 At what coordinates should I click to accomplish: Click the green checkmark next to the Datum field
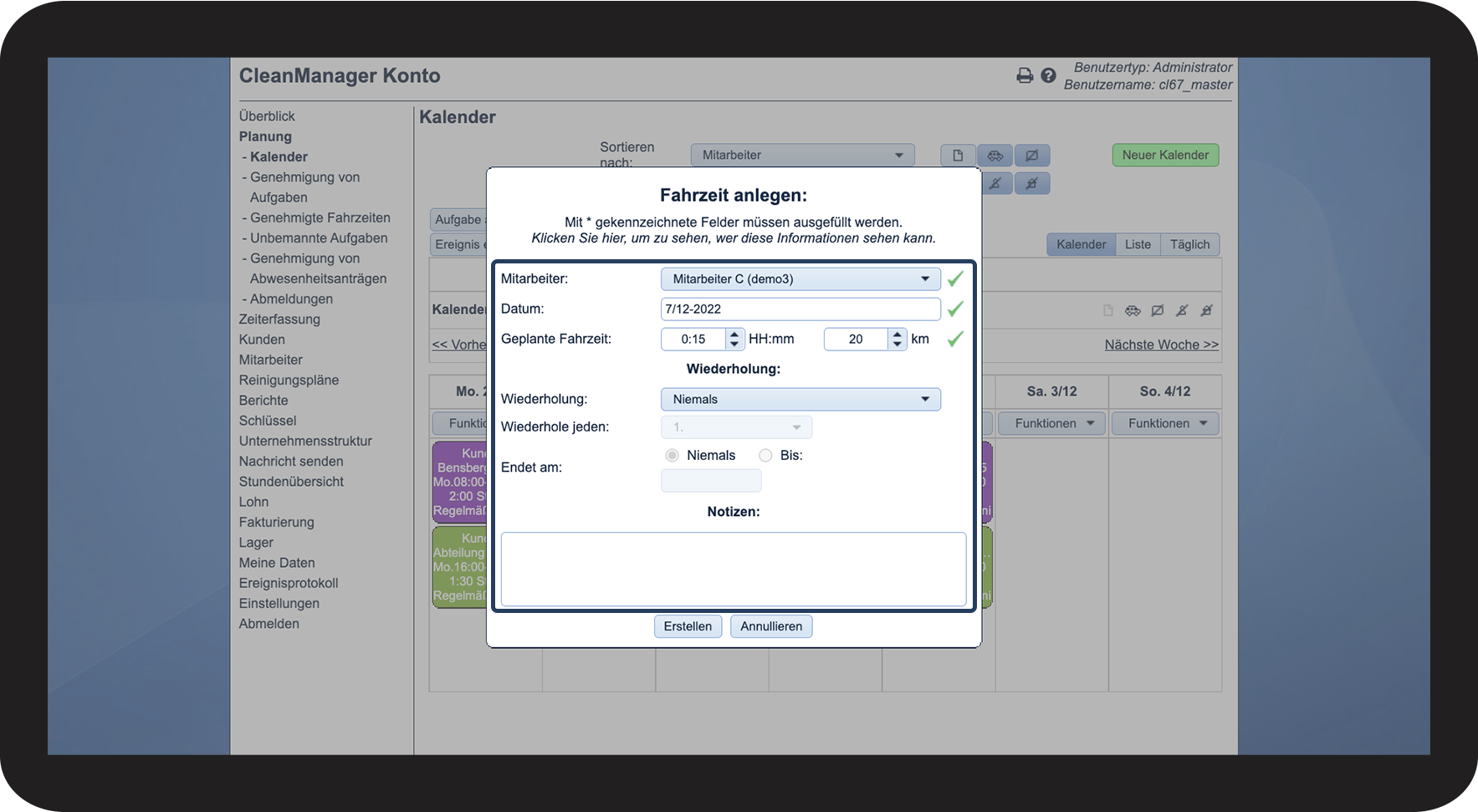pyautogui.click(x=955, y=309)
